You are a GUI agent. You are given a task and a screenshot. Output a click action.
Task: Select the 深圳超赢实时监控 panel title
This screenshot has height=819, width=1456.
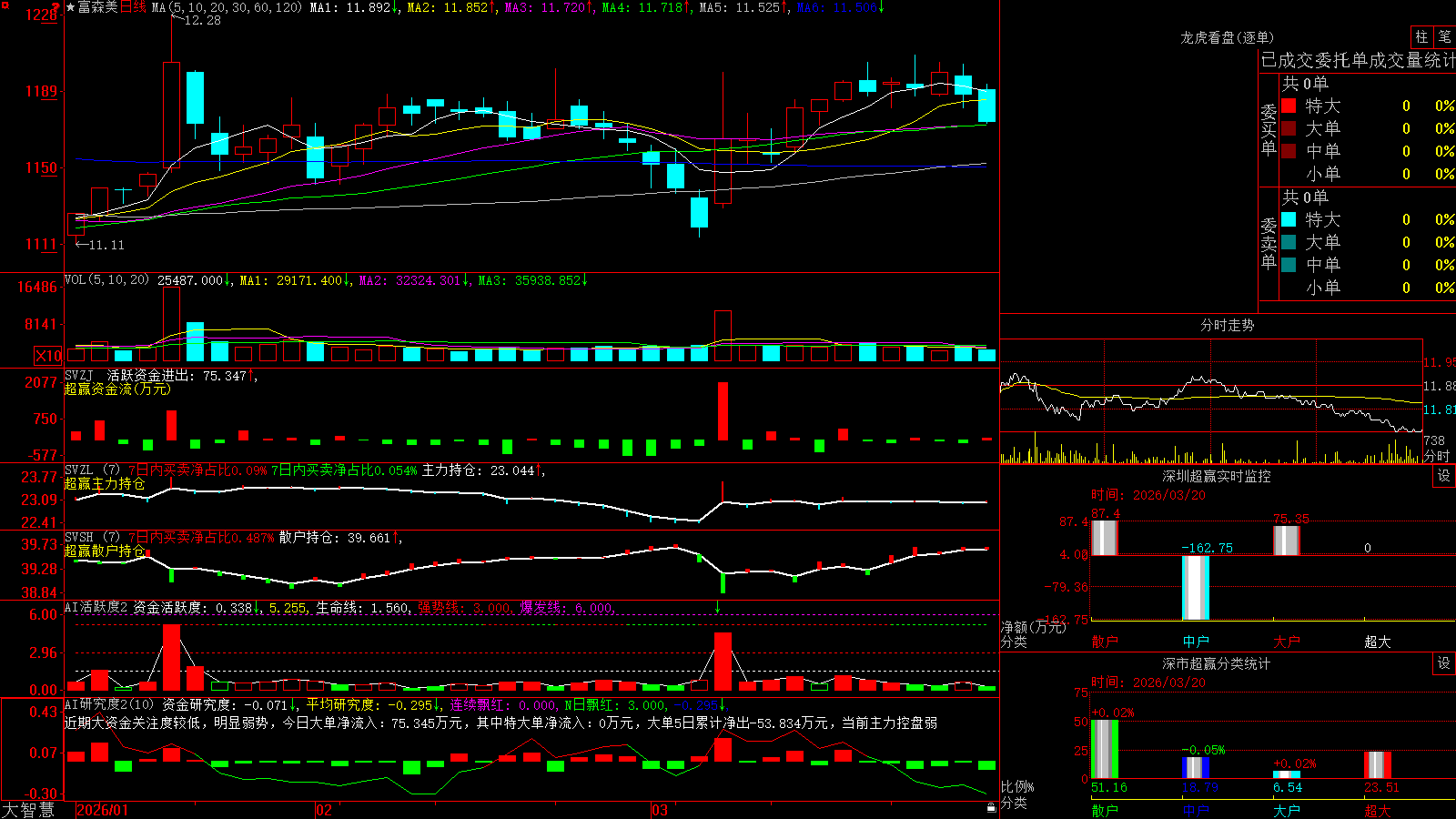(1216, 476)
